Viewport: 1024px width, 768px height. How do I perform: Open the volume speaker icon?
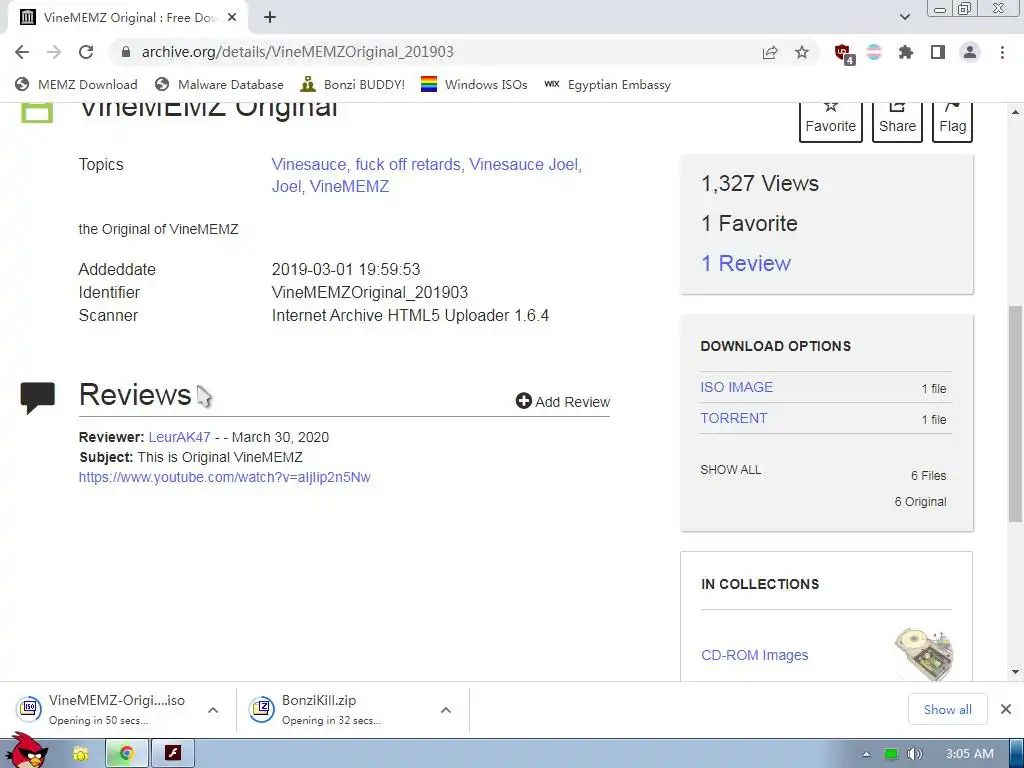(914, 754)
